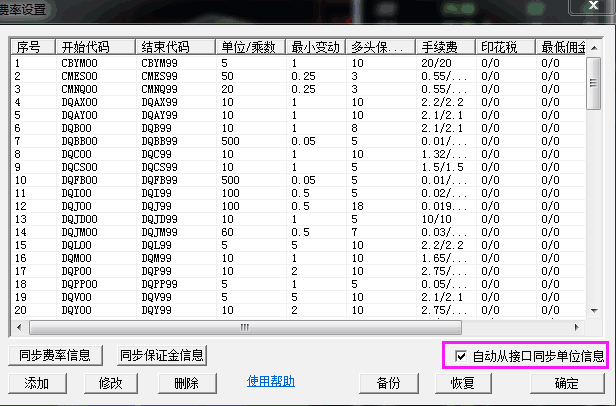616x406 pixels.
Task: Select row DQL00
Action: [x=299, y=245]
